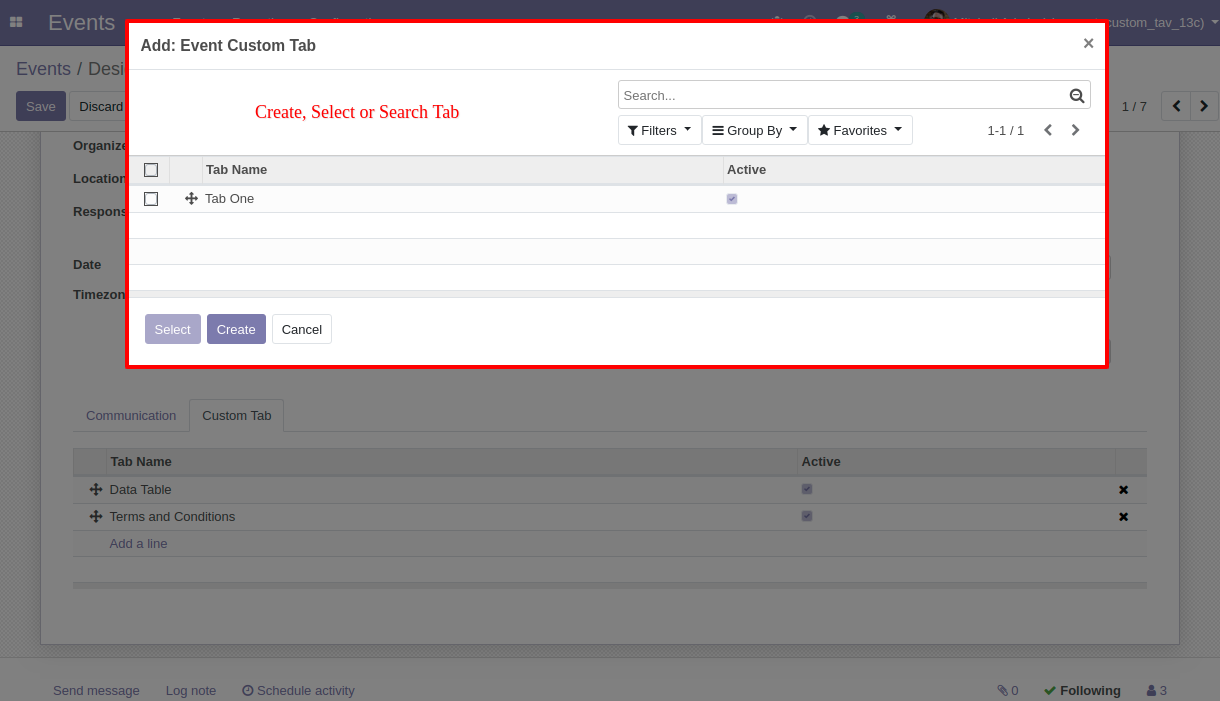1220x701 pixels.
Task: Tick the select-all checkbox in dialog header
Action: [151, 170]
